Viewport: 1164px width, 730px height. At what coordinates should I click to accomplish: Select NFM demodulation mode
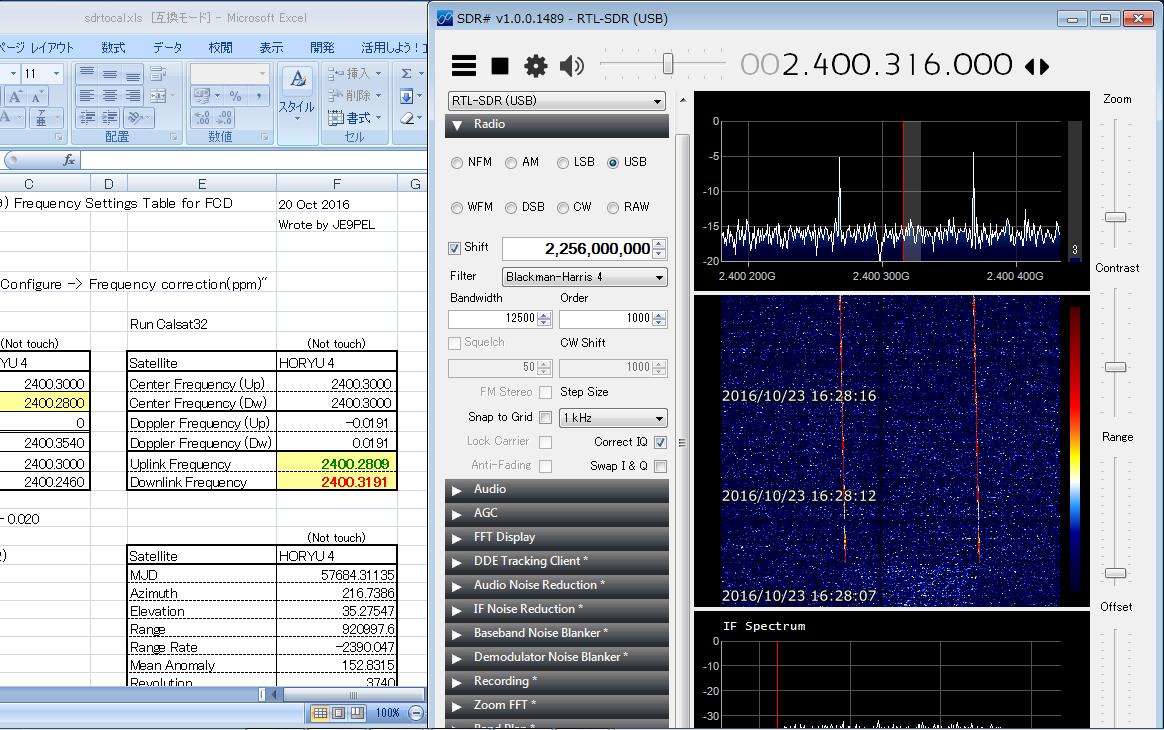tap(457, 163)
